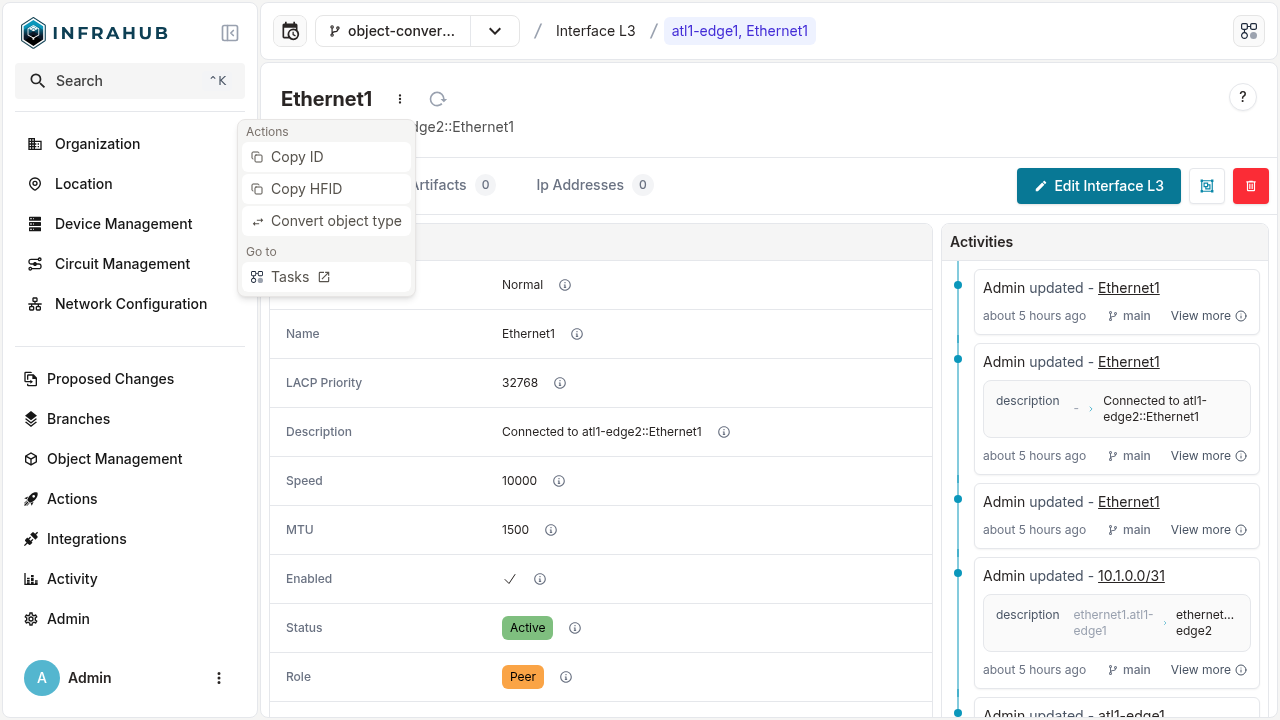Collapse the left navigation sidebar

click(x=230, y=32)
